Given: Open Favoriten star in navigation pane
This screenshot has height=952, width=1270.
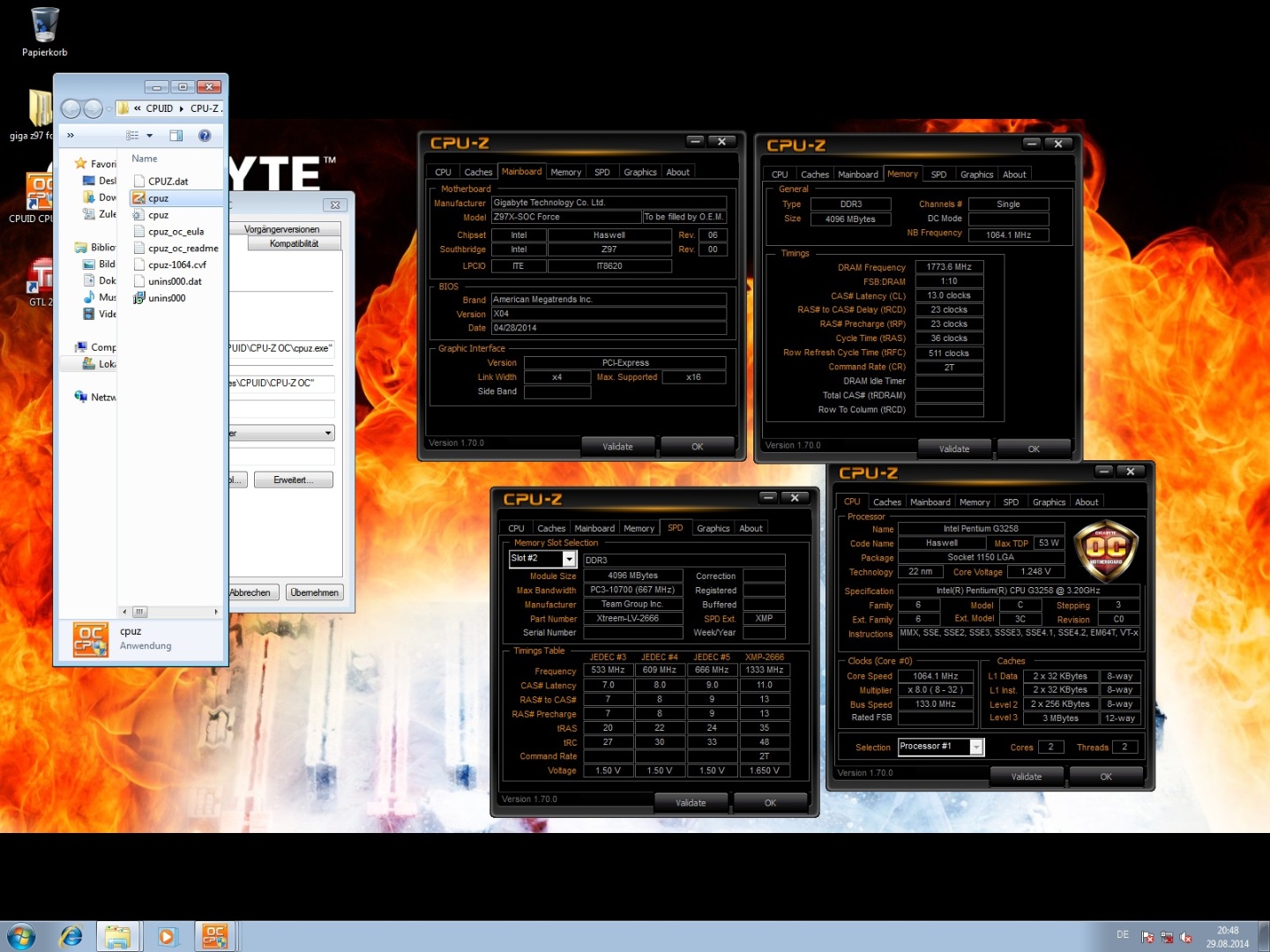Looking at the screenshot, I should 95,164.
